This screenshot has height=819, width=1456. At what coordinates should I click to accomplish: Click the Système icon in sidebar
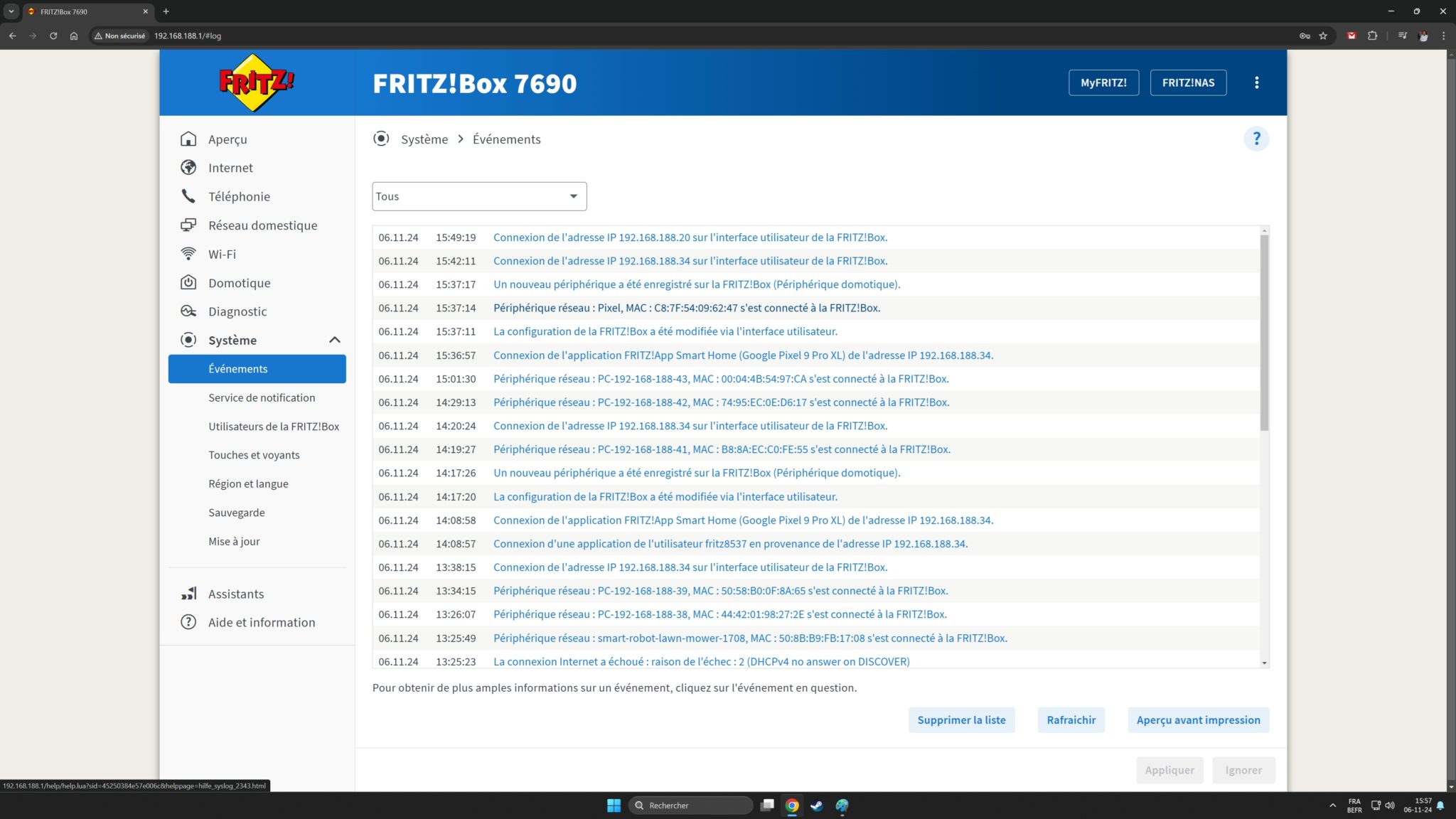click(x=188, y=340)
